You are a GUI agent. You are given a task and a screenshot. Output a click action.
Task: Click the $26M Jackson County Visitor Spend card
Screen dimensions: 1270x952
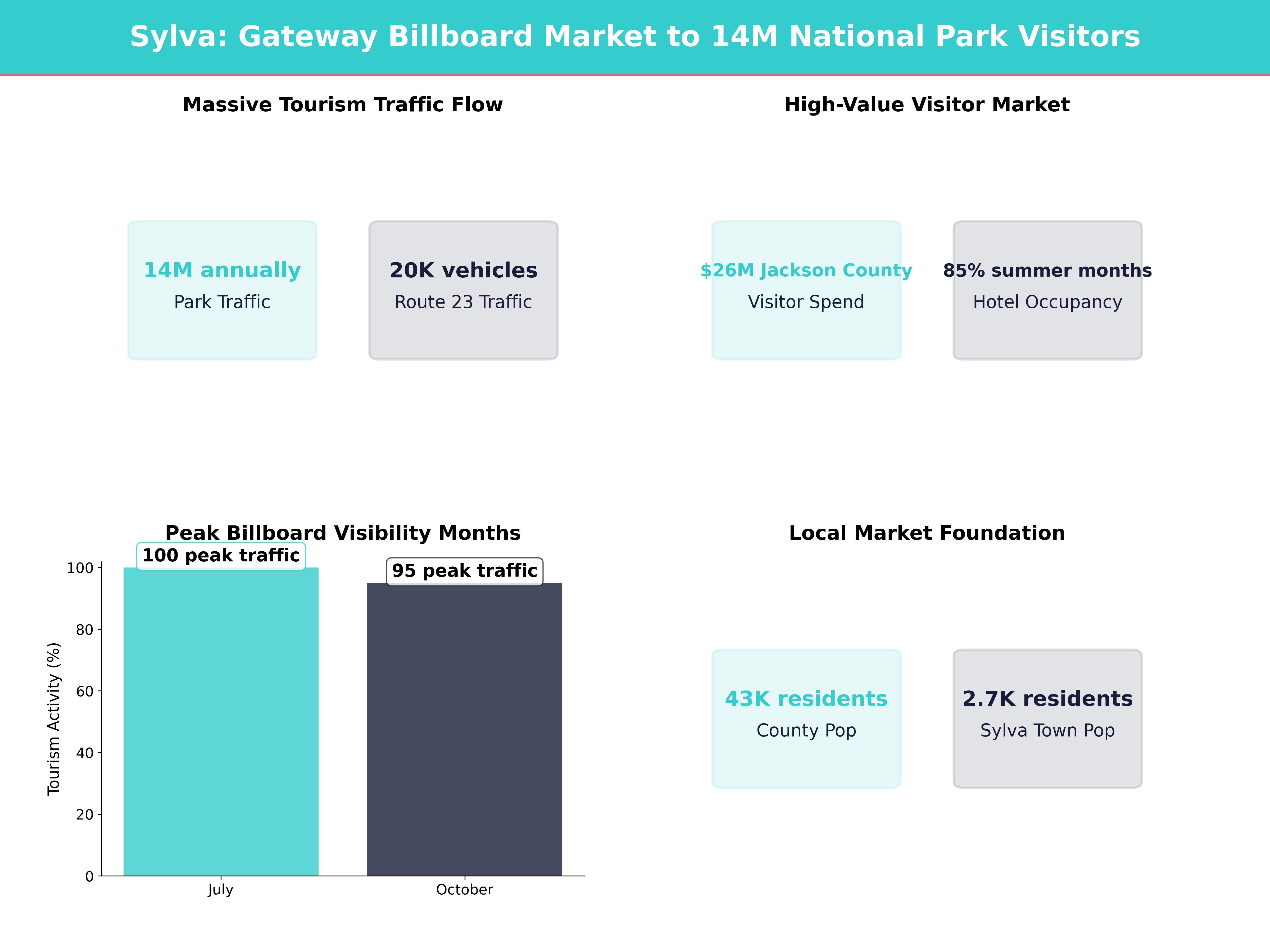[806, 290]
